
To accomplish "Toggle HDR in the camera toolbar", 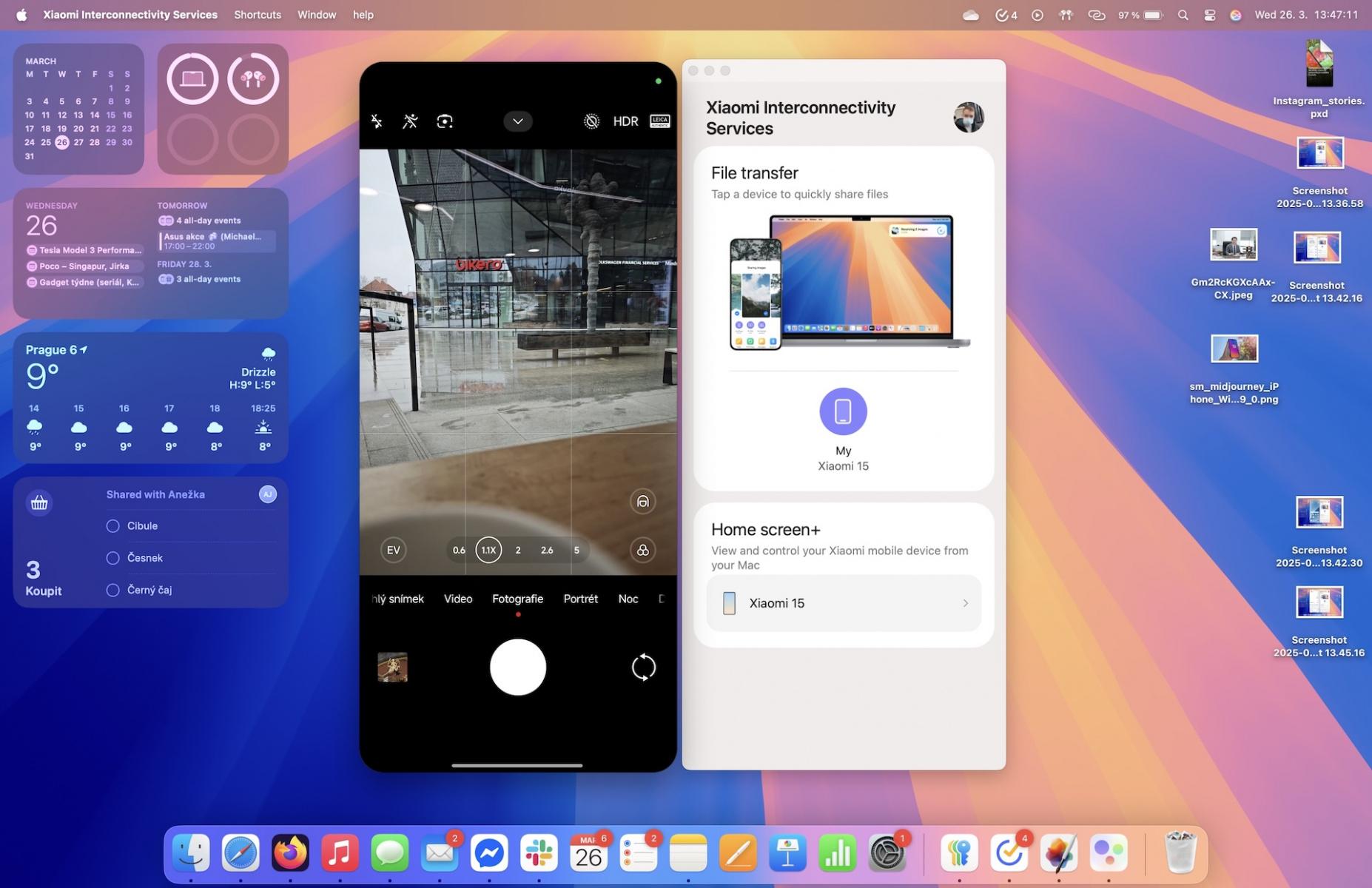I will (x=625, y=121).
